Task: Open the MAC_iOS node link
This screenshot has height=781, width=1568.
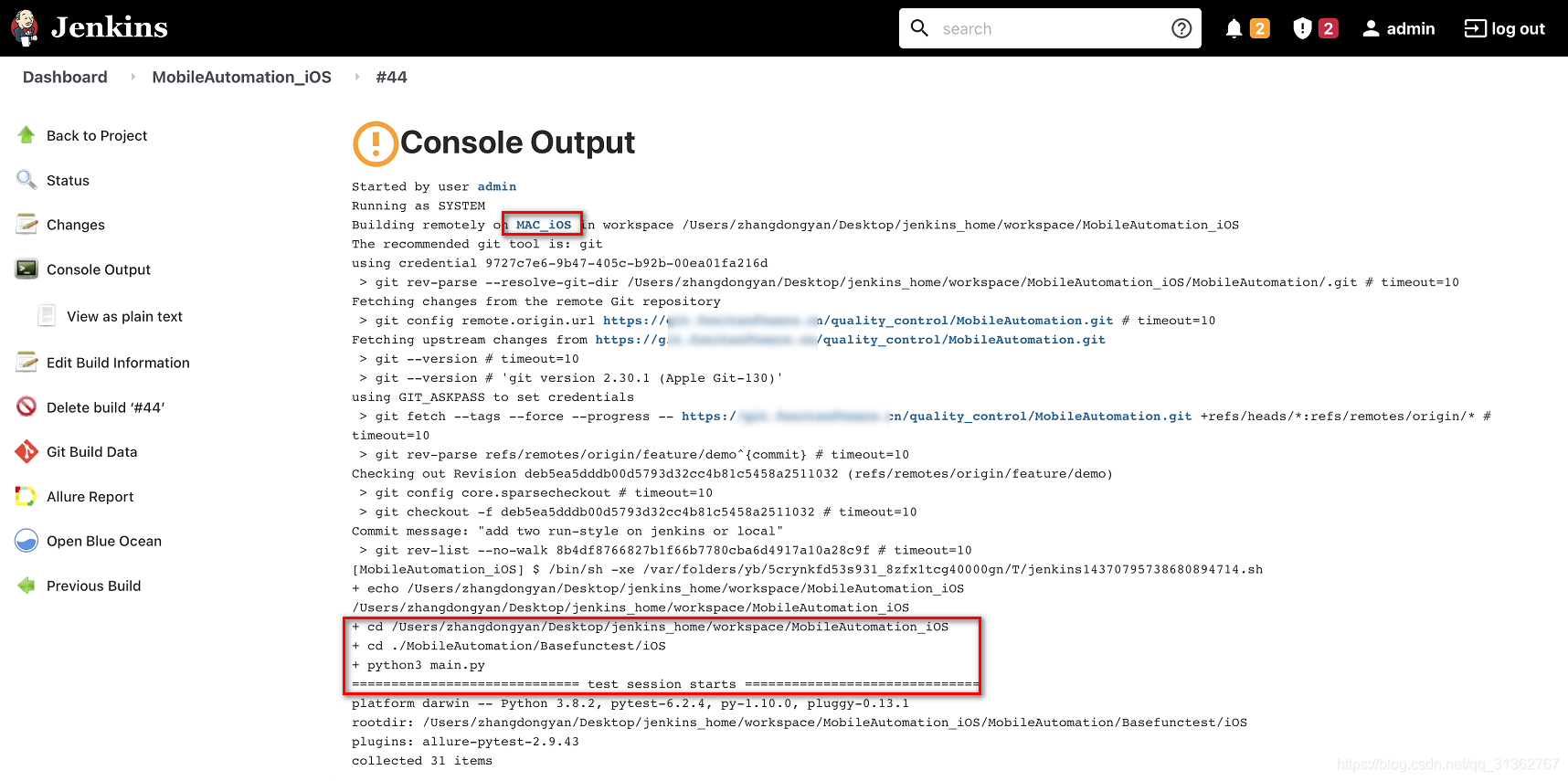Action: click(544, 225)
